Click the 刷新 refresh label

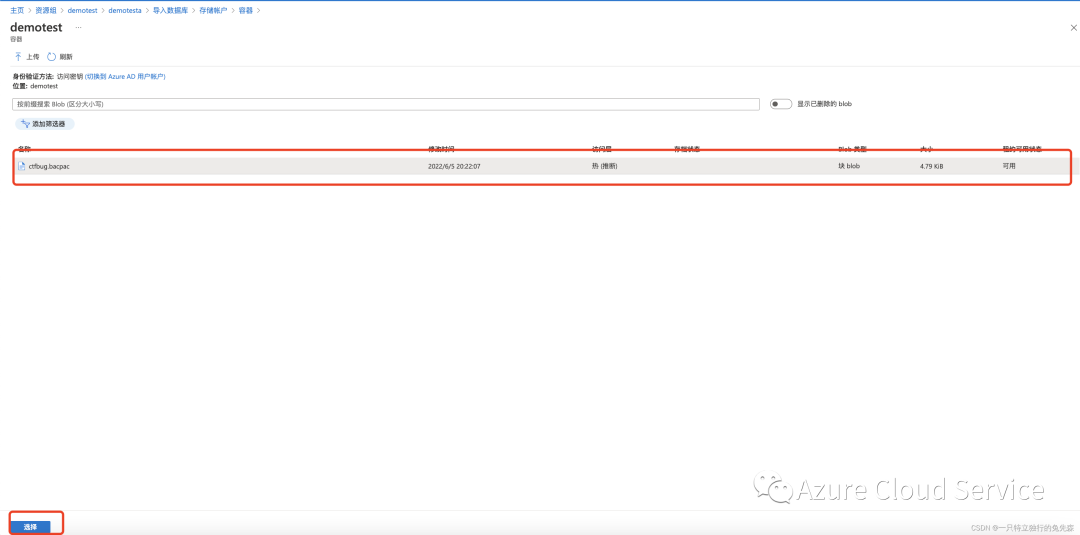[65, 56]
